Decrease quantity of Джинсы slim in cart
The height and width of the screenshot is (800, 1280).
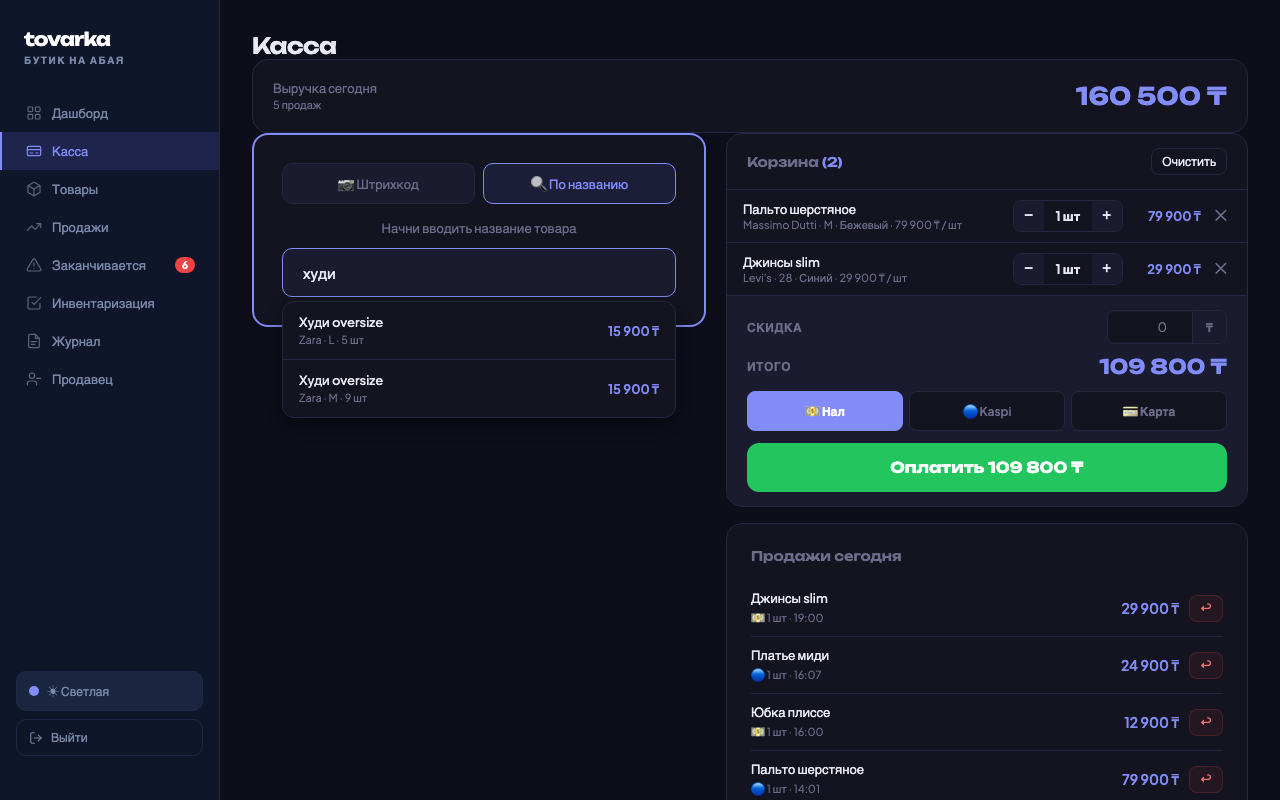click(x=1028, y=269)
